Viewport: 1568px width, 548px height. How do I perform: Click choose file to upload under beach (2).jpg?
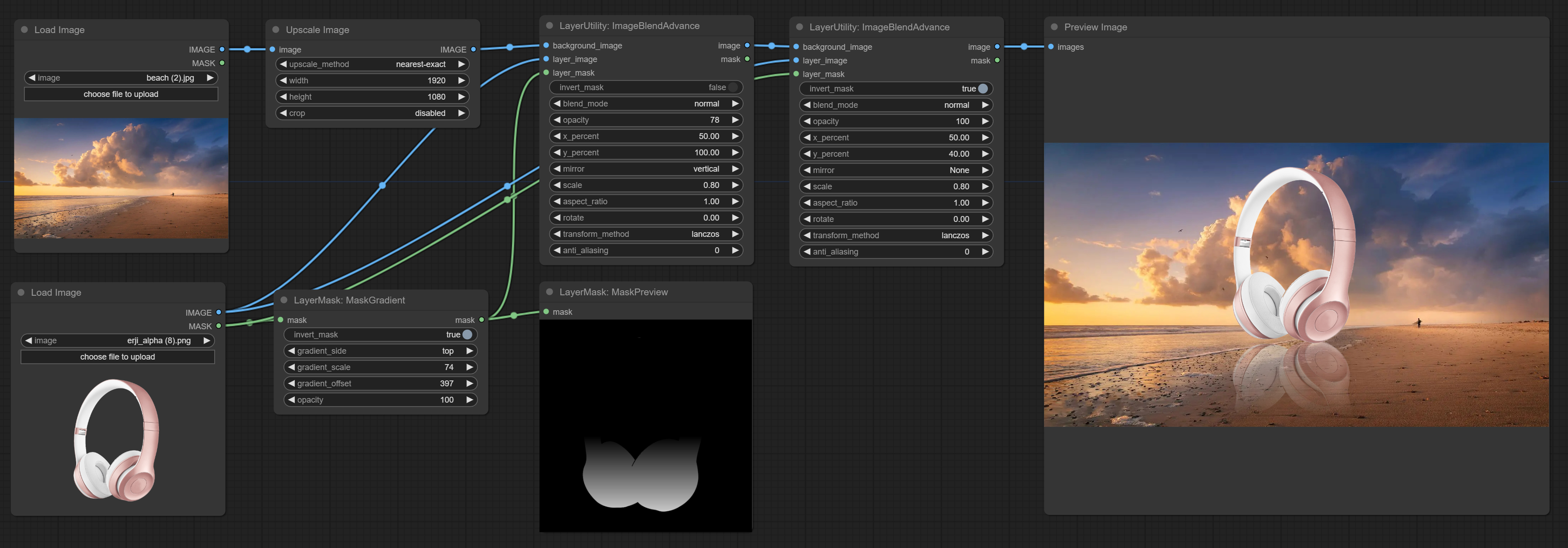tap(120, 94)
